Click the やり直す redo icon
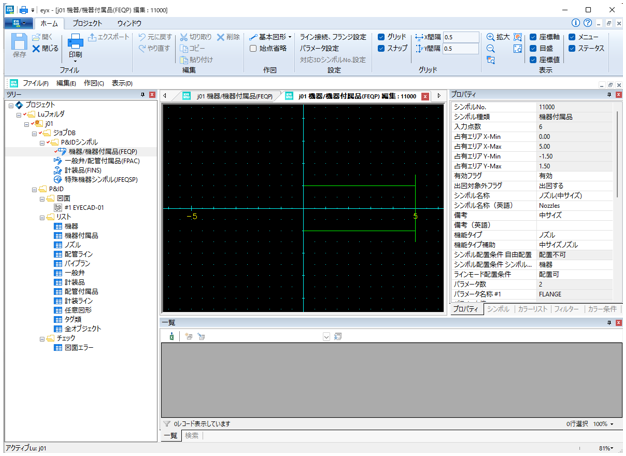This screenshot has width=626, height=456. (142, 49)
